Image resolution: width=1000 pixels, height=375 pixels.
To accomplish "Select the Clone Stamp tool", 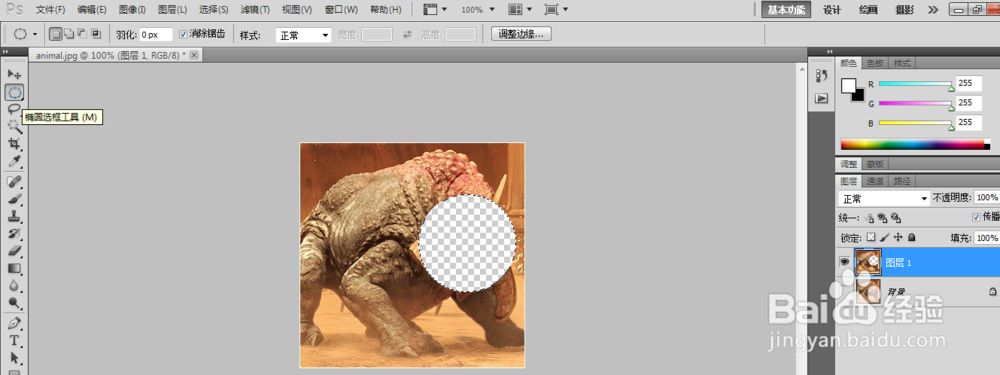I will (x=14, y=216).
